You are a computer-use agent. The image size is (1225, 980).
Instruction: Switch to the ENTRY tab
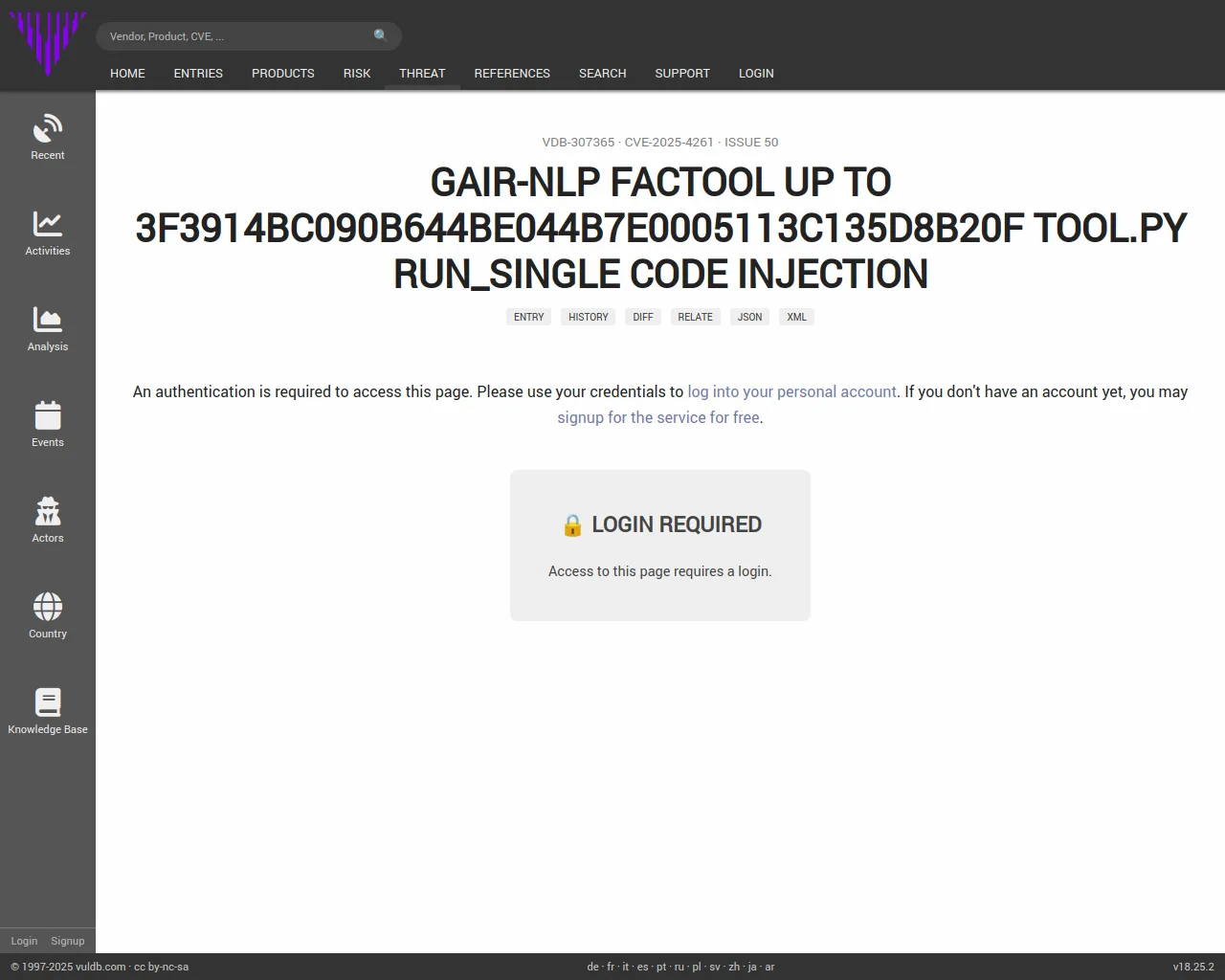[x=528, y=317]
